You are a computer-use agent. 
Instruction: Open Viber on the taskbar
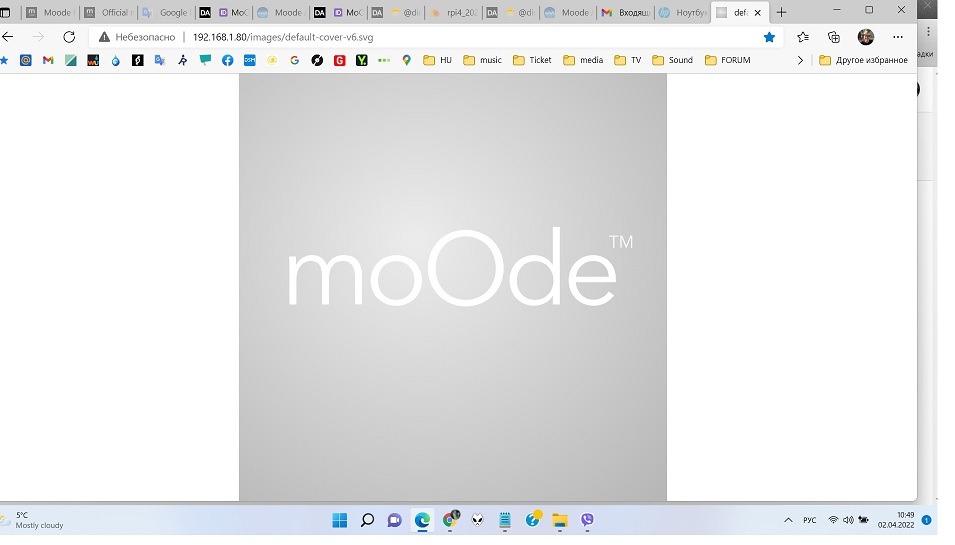coord(587,520)
